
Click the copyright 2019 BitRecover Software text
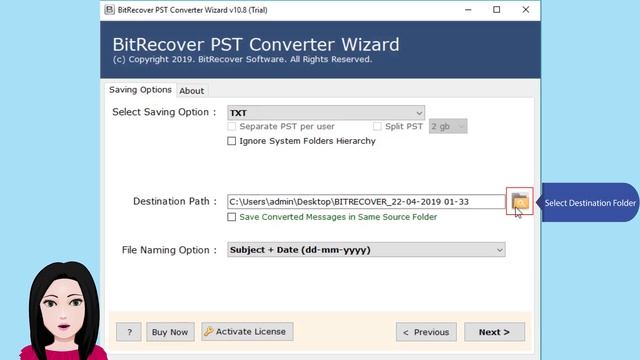click(x=242, y=60)
